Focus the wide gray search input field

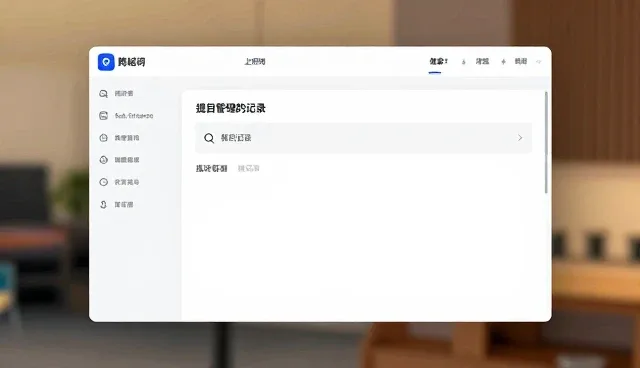[363, 138]
